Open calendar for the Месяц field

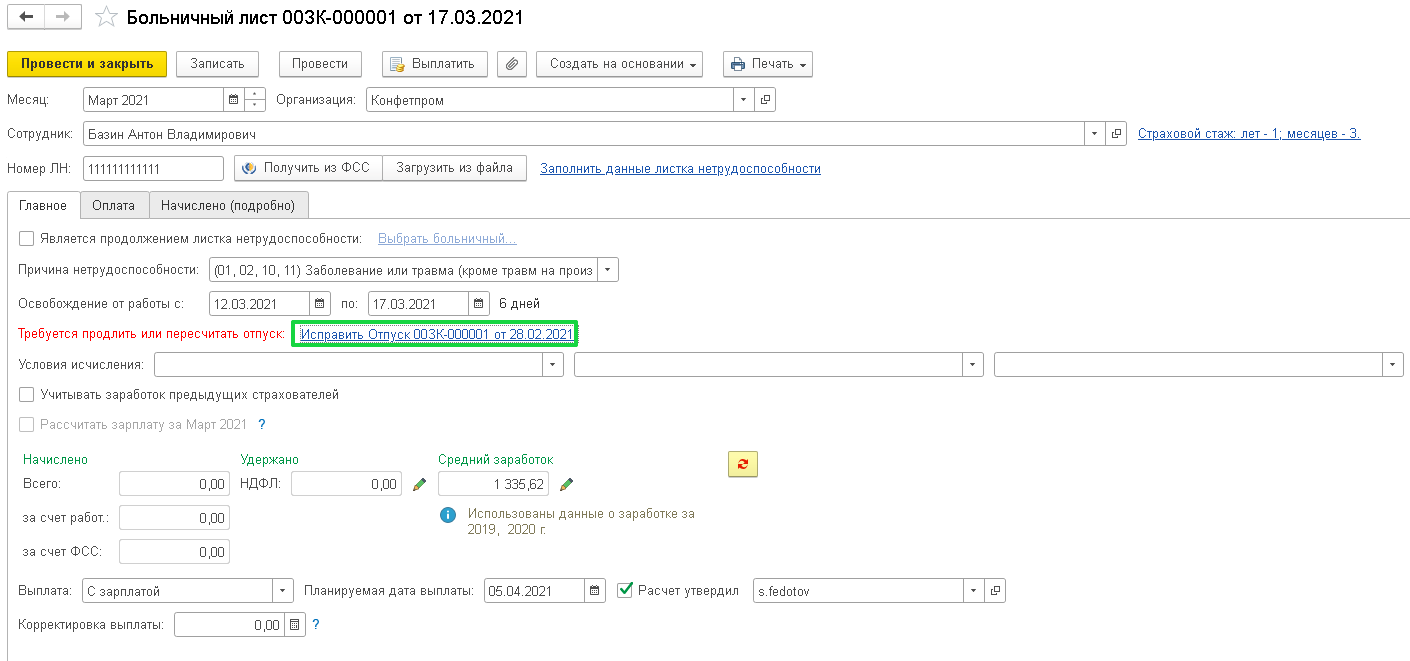coord(234,100)
